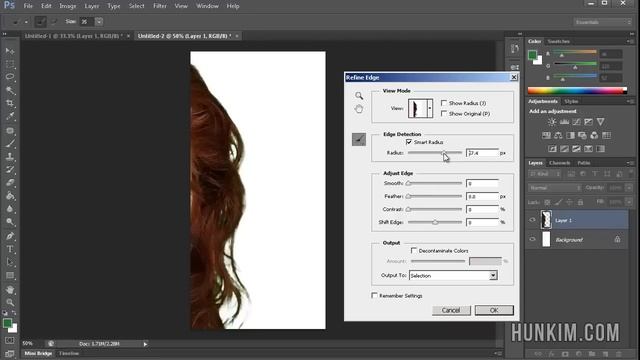Open the Essentials workspace dropdown
Viewport: 640px width, 360px height.
[x=602, y=22]
